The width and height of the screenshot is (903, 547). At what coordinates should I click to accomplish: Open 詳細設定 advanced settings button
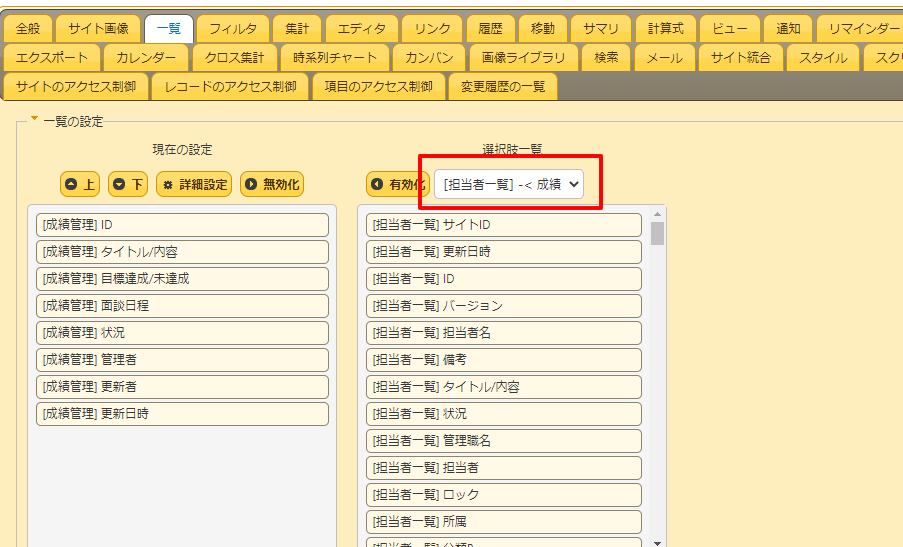pos(194,184)
